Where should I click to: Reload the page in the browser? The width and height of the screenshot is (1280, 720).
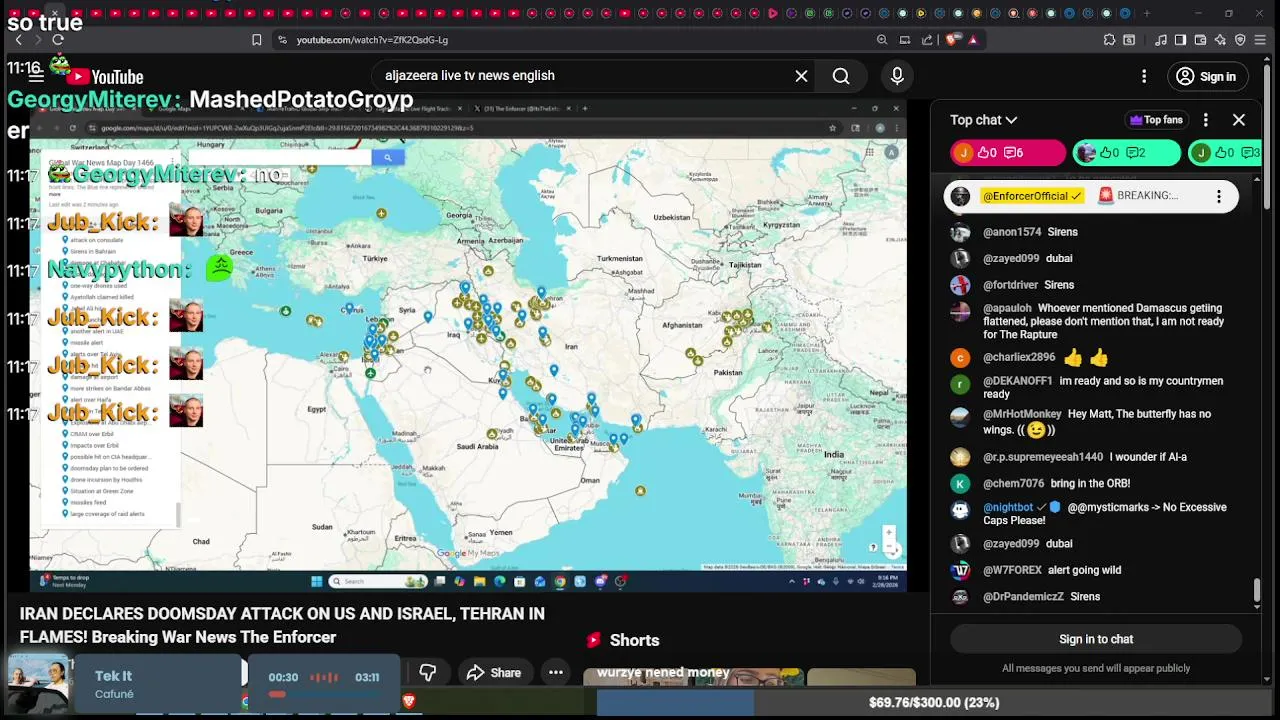[x=58, y=40]
